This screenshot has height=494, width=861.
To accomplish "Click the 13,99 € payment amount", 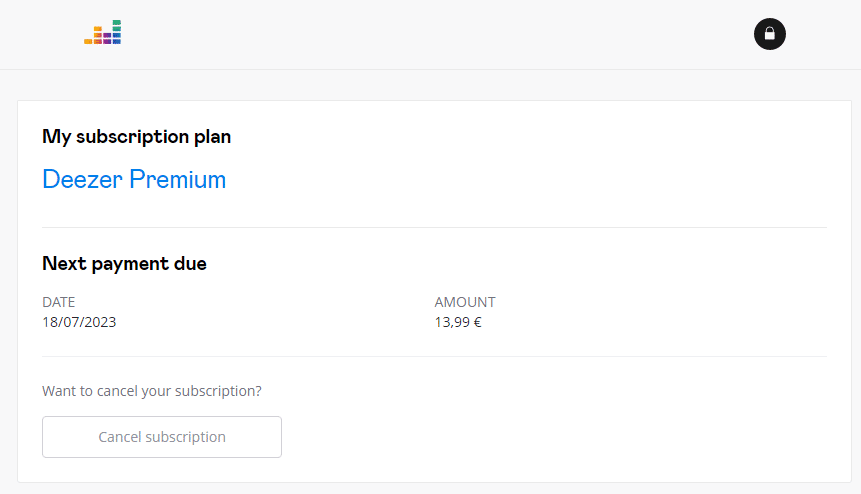I will point(458,322).
